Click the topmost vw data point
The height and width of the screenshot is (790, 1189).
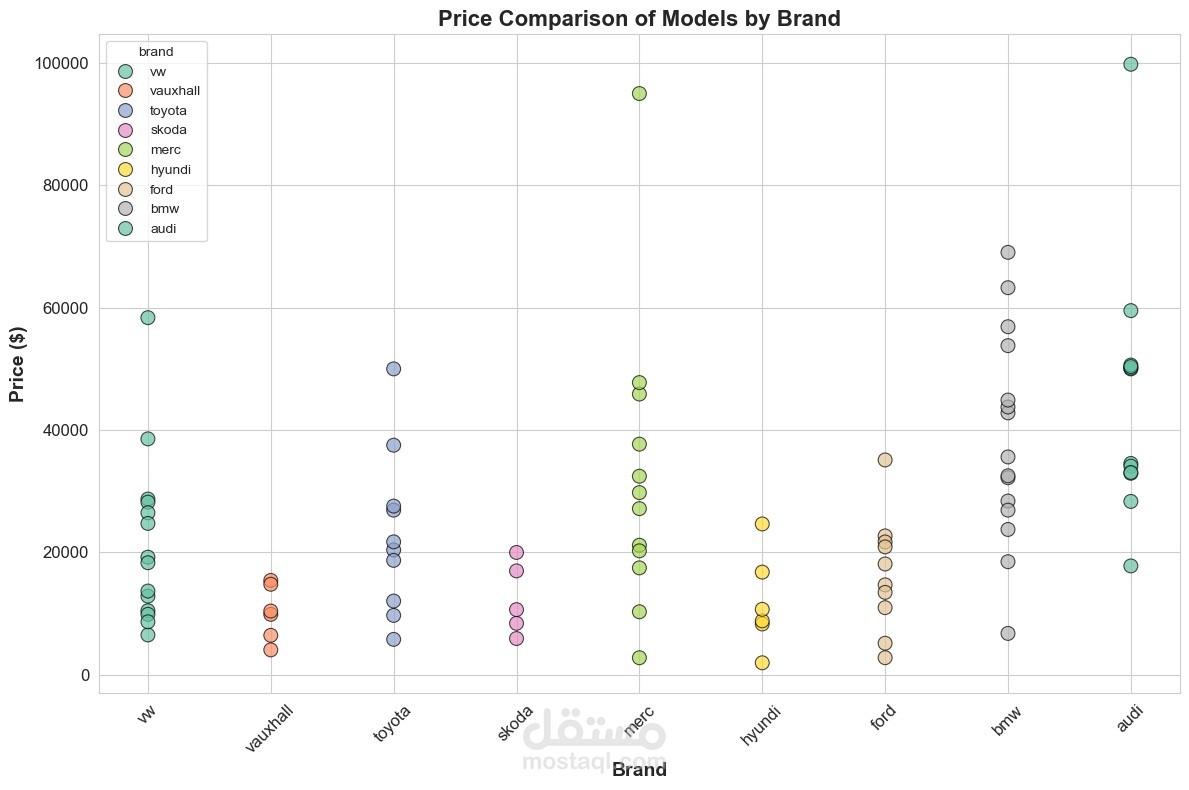(148, 317)
